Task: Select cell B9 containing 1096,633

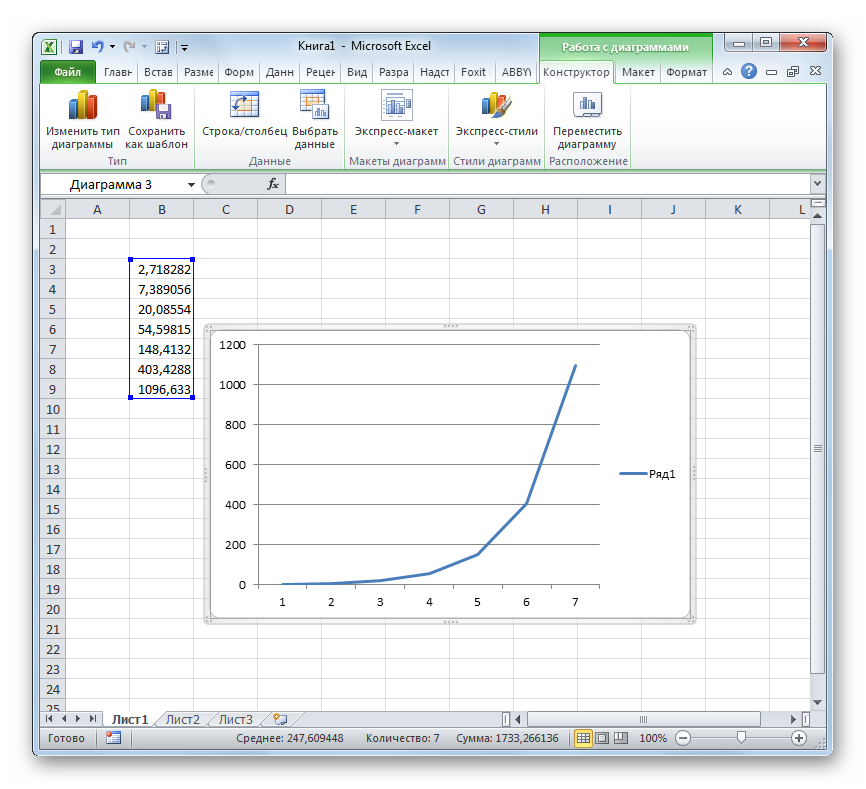Action: point(162,389)
